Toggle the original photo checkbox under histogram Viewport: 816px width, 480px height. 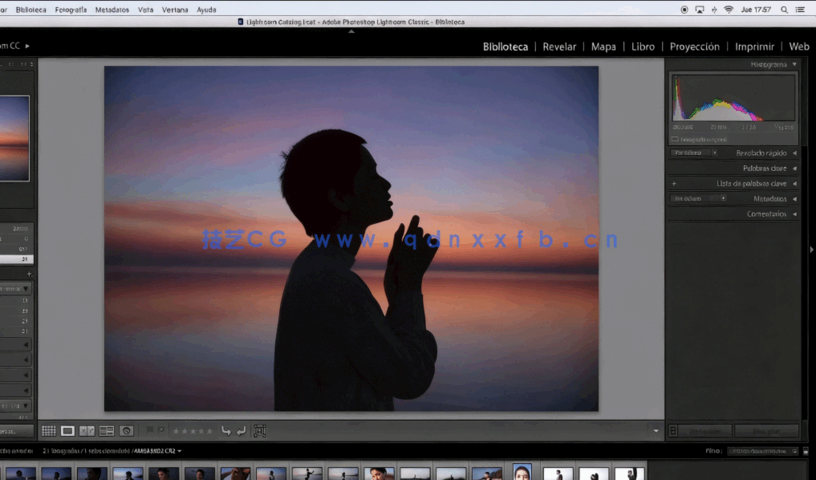coord(675,140)
